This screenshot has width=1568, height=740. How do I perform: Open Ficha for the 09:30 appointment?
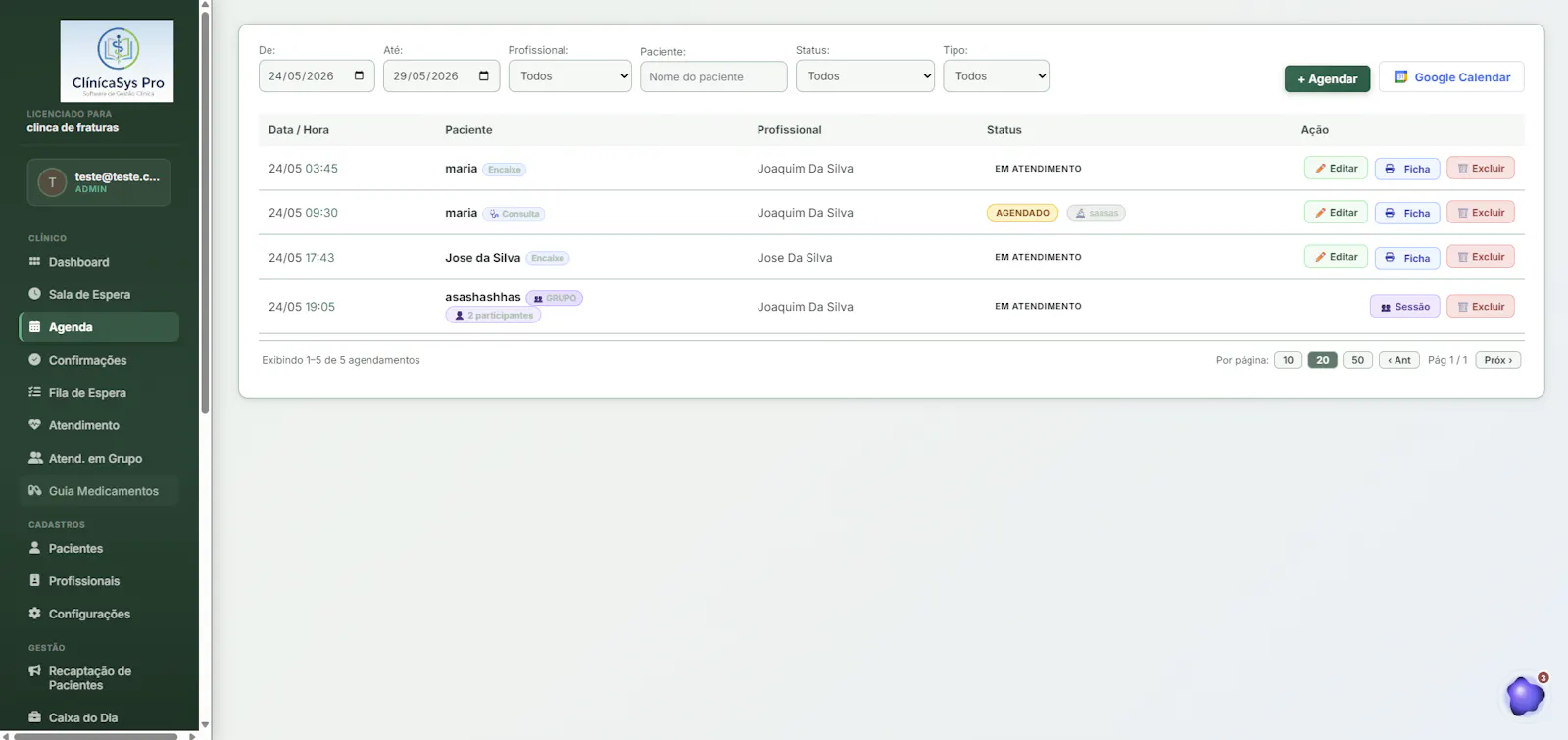coord(1407,213)
